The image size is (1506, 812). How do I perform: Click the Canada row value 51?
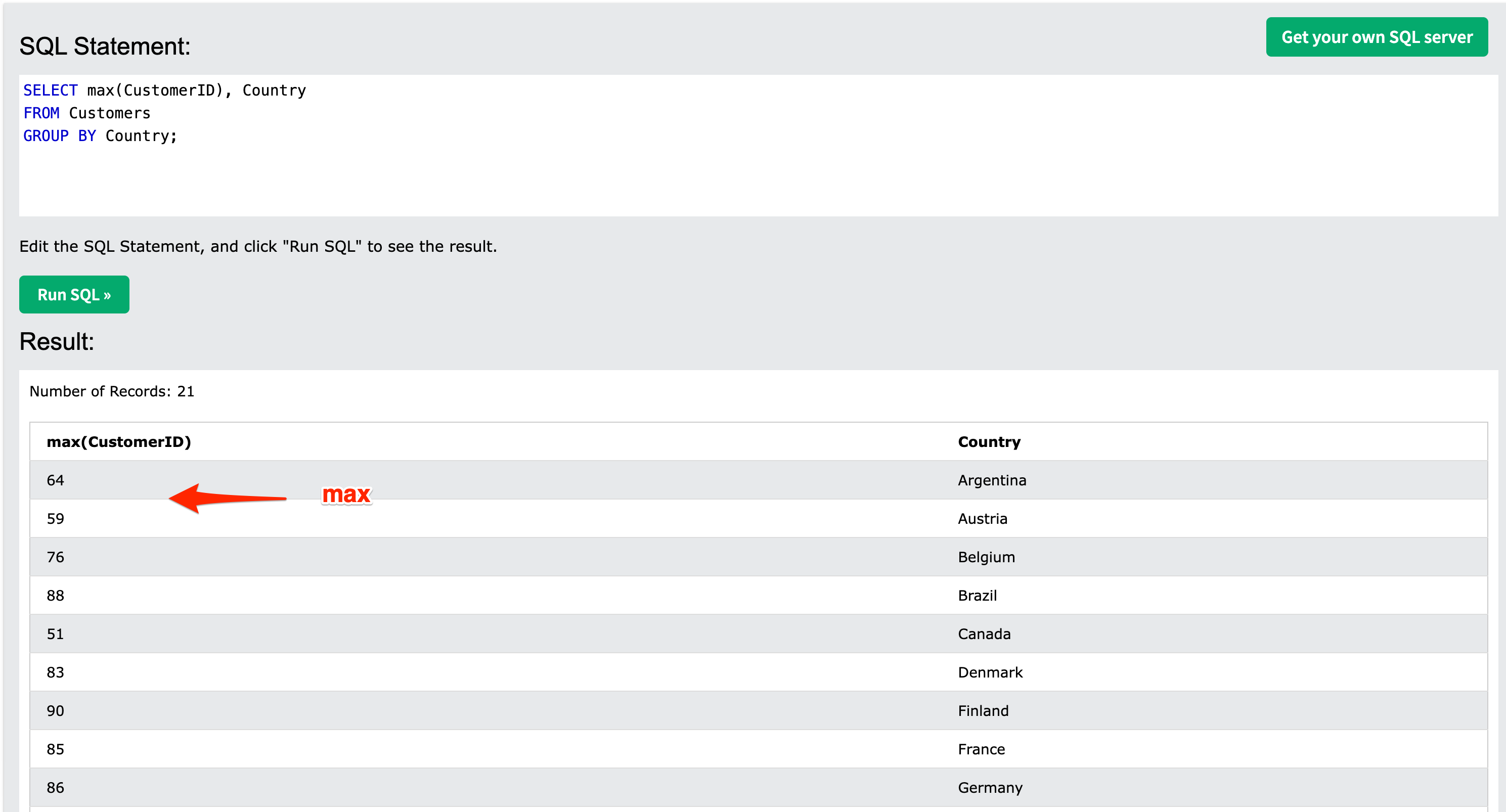click(x=56, y=634)
